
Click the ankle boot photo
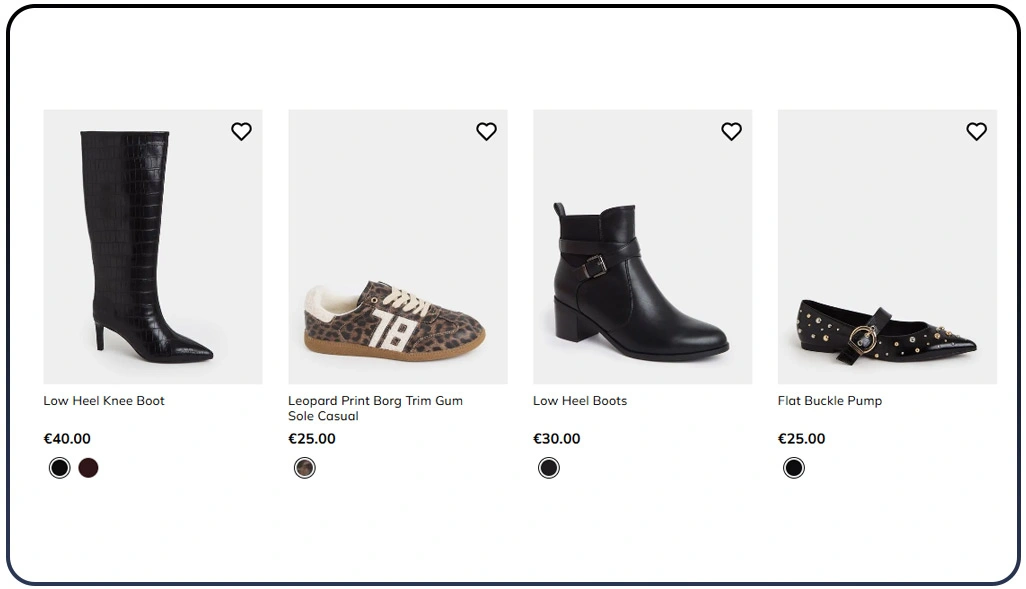point(643,245)
